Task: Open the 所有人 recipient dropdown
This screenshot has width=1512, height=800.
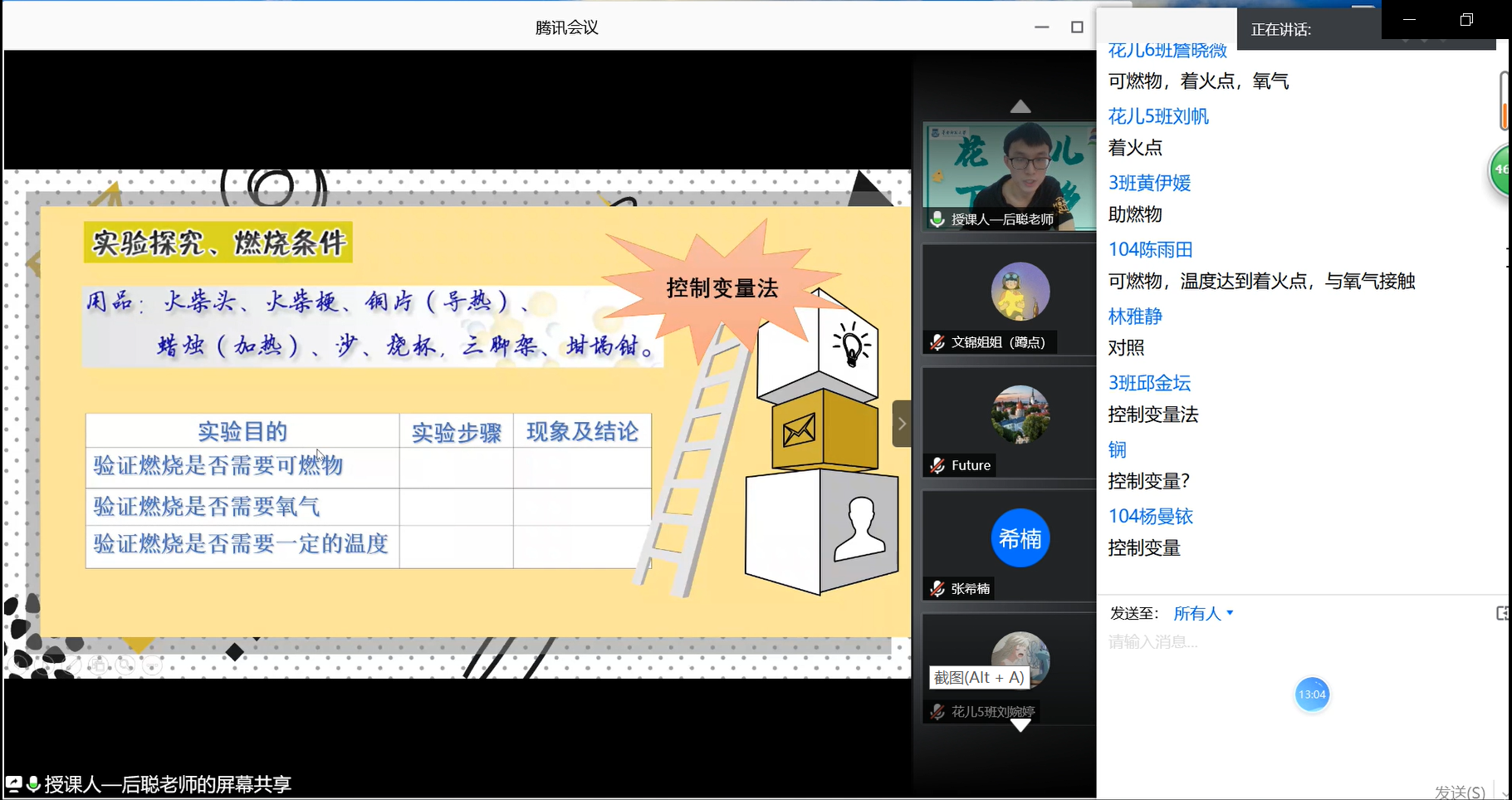Action: [1203, 614]
